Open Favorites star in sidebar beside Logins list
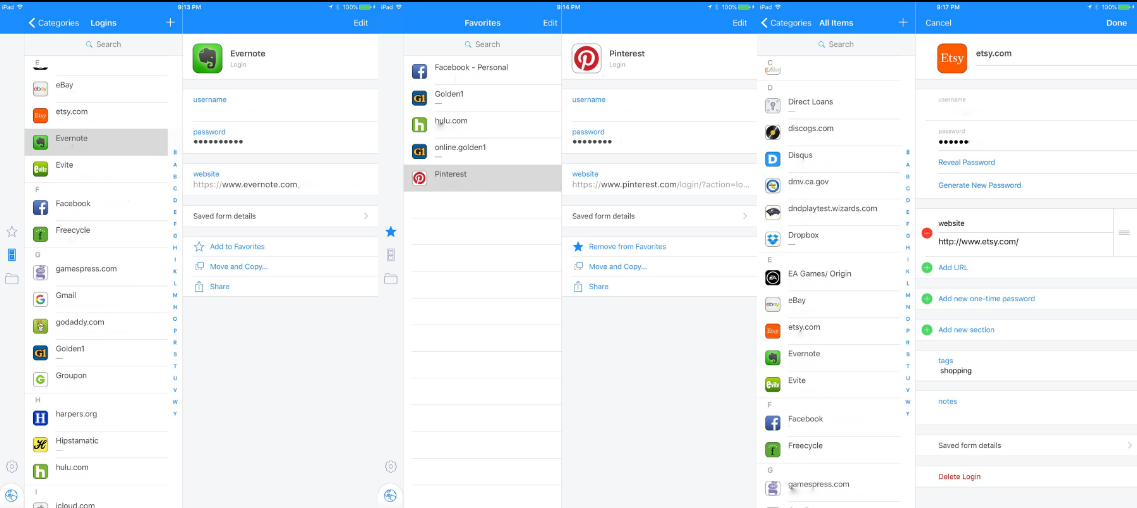 (x=12, y=232)
